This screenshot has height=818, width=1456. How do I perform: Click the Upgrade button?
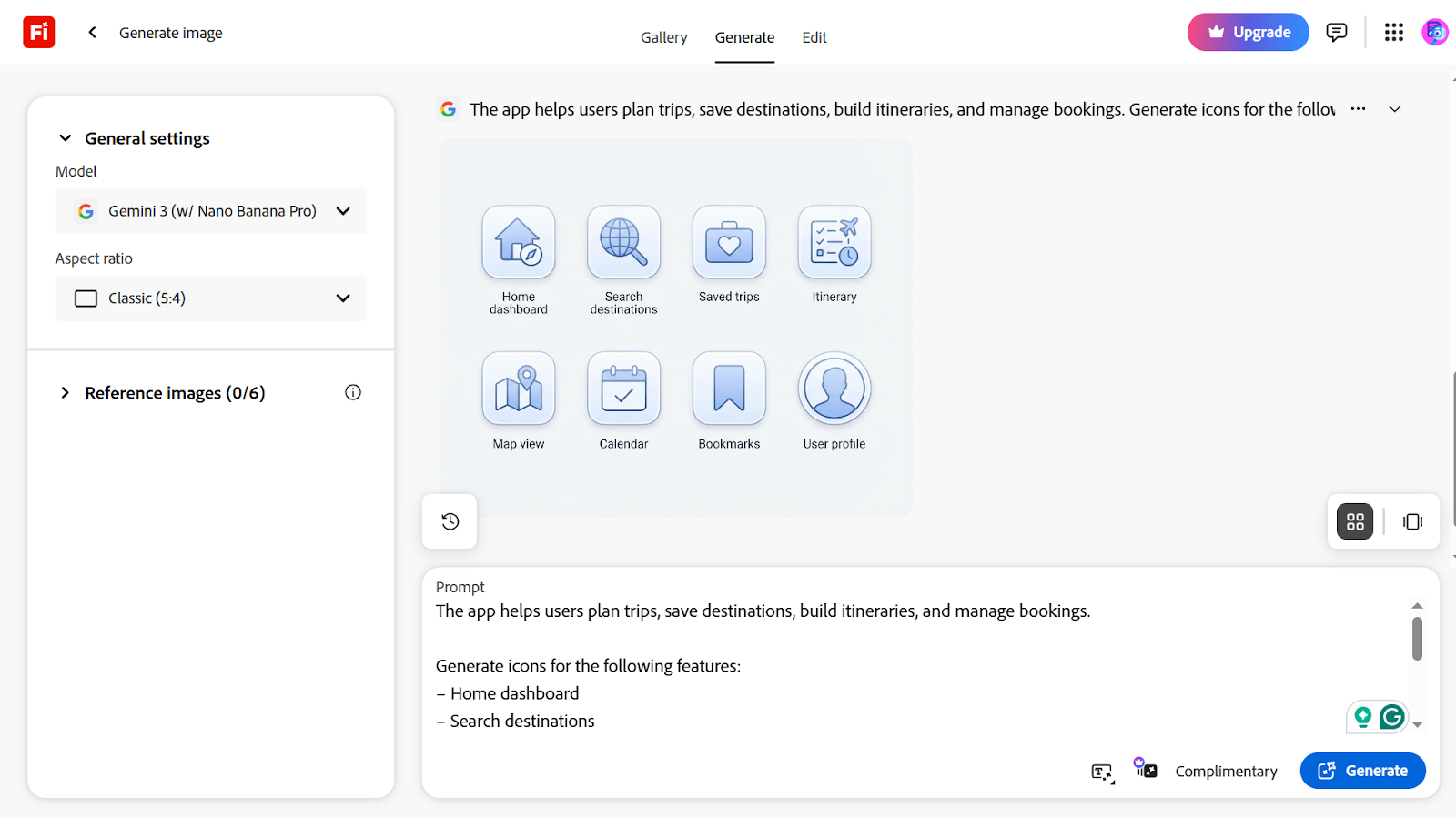tap(1248, 33)
